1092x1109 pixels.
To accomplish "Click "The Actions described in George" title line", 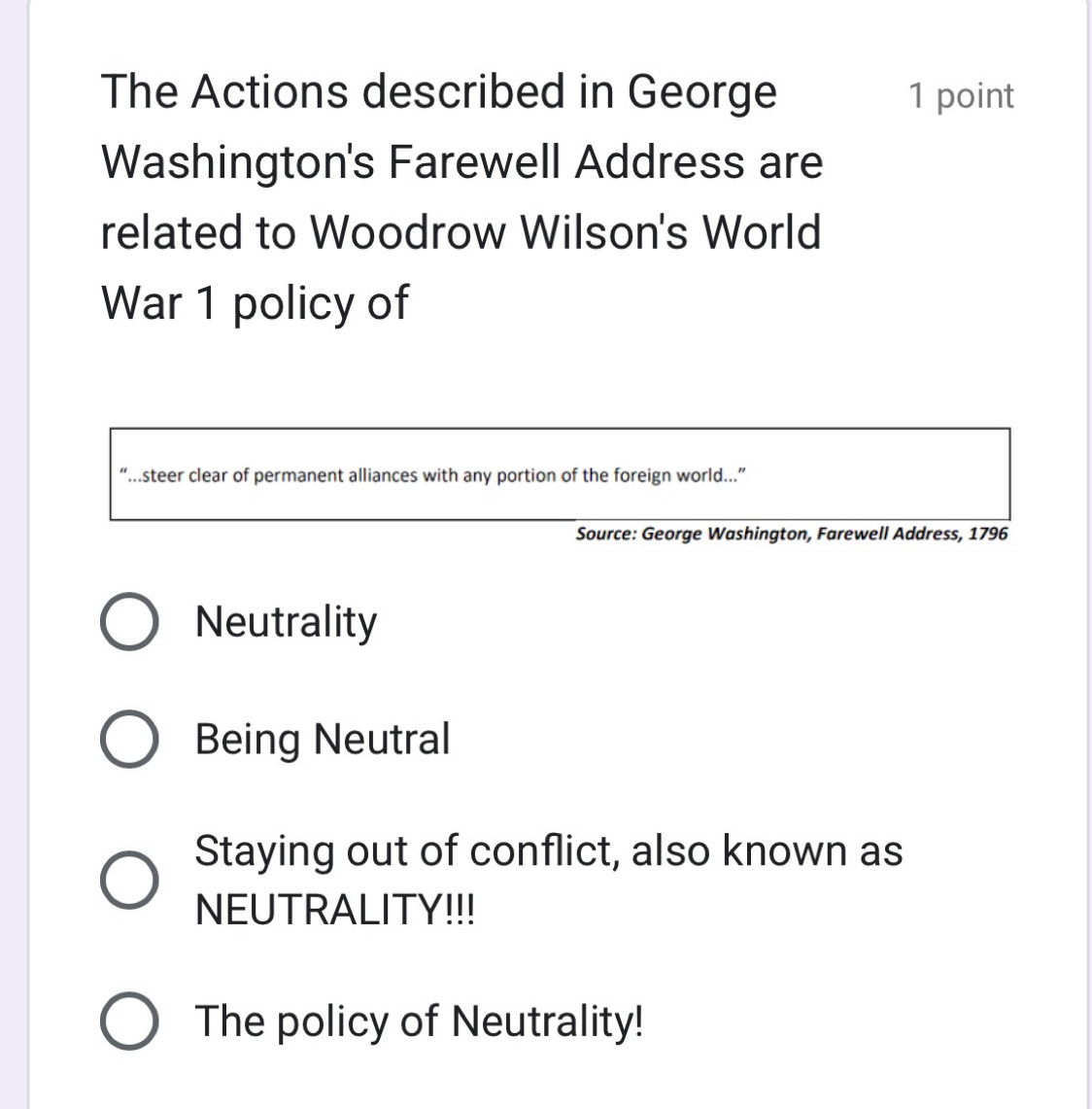I will (439, 92).
